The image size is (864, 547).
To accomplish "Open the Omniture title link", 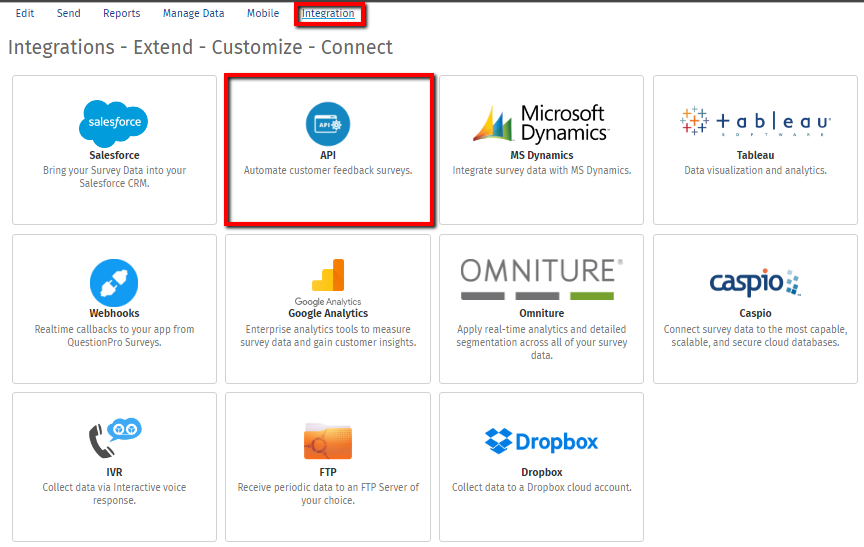I will 541,313.
